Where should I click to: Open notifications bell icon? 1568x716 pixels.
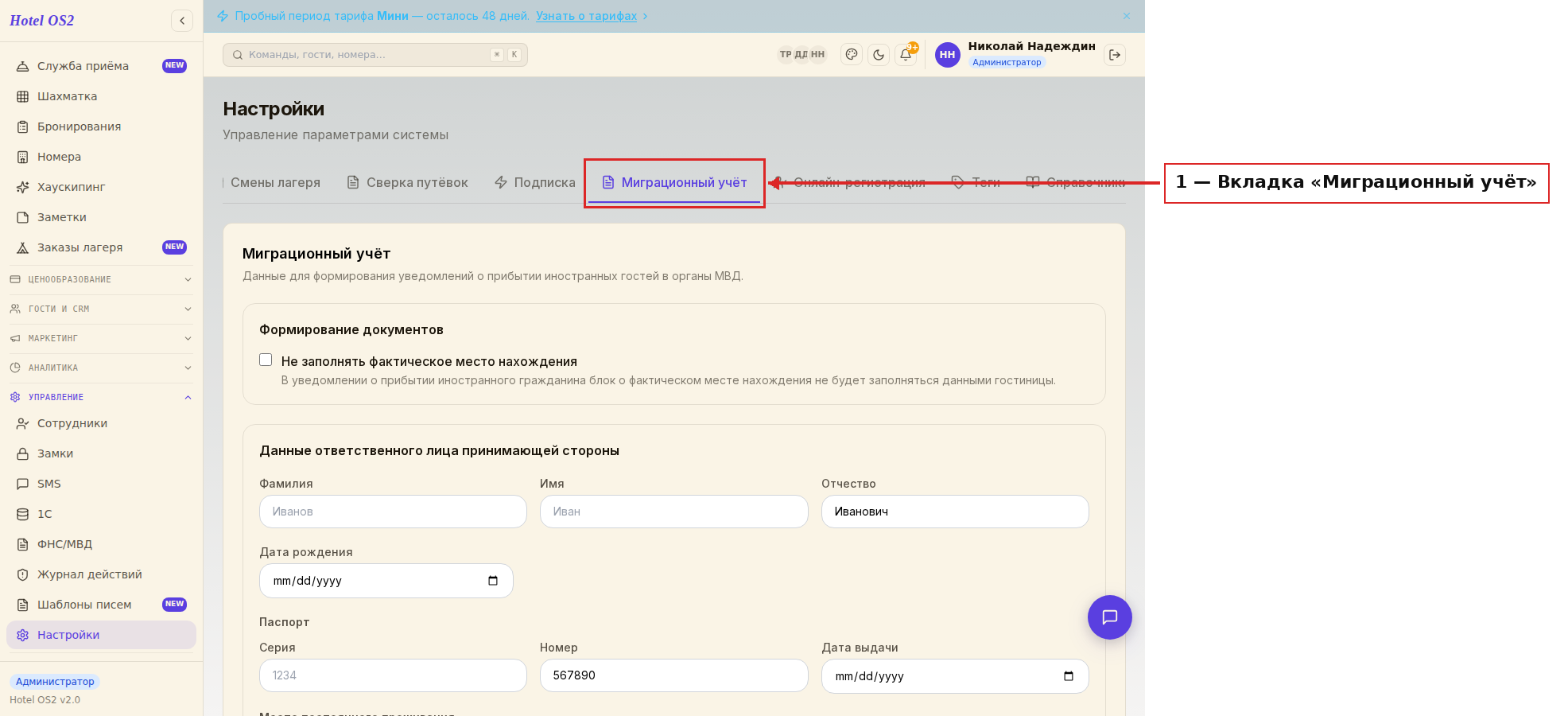pyautogui.click(x=906, y=55)
